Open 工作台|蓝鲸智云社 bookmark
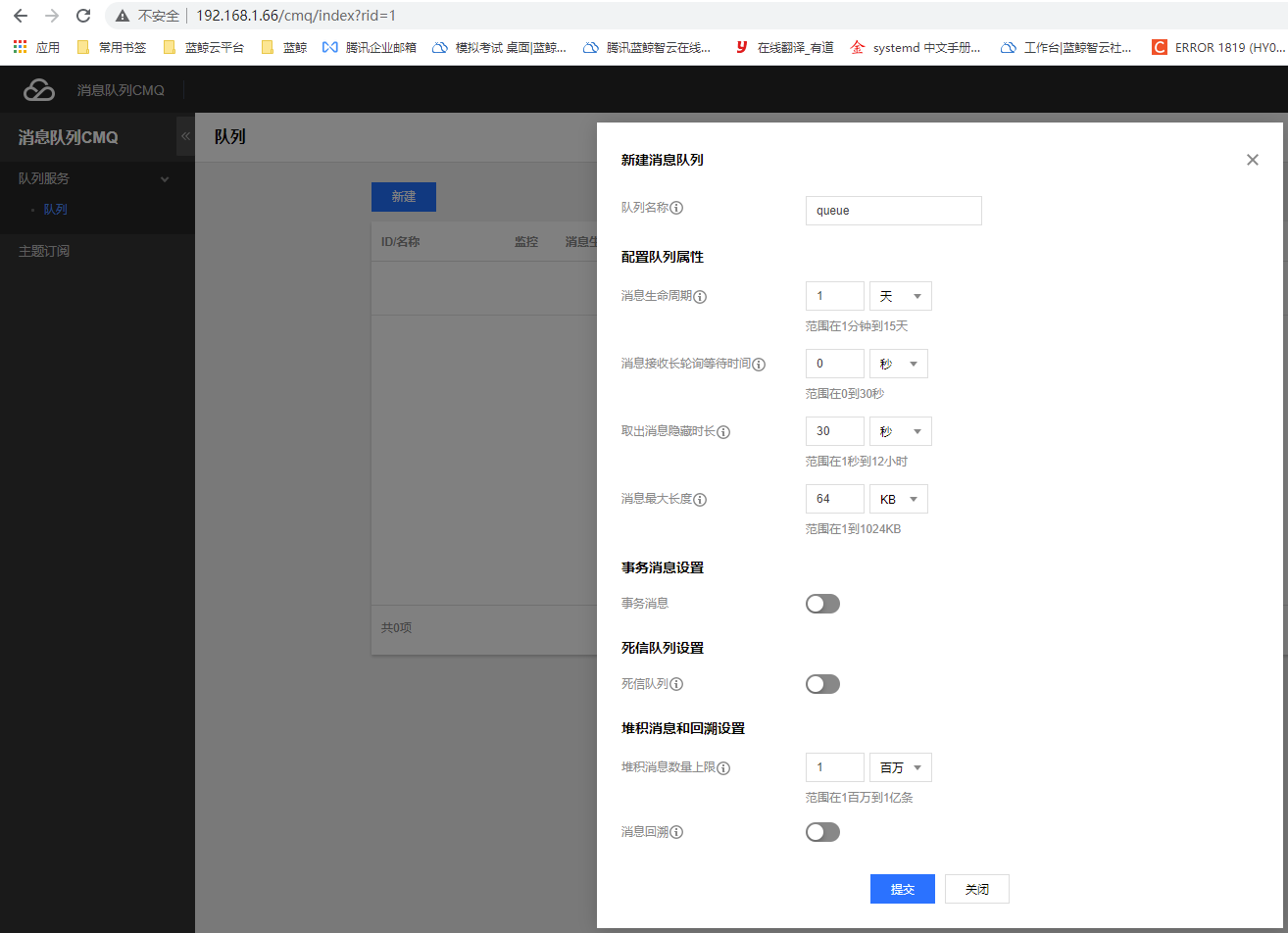The height and width of the screenshot is (933, 1288). (1066, 47)
